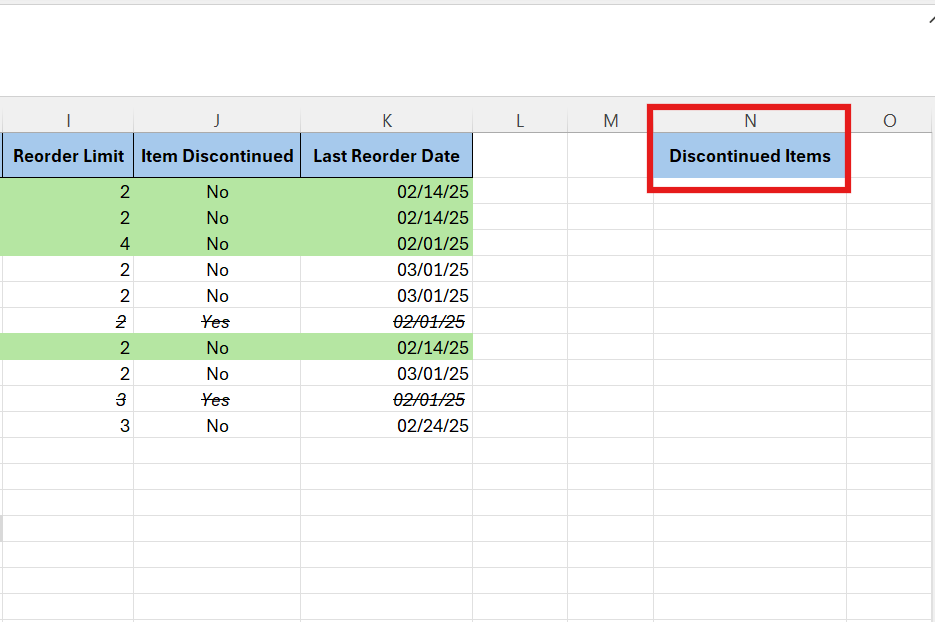The width and height of the screenshot is (935, 622).
Task: Click the Reorder Limit header cell
Action: [68, 156]
